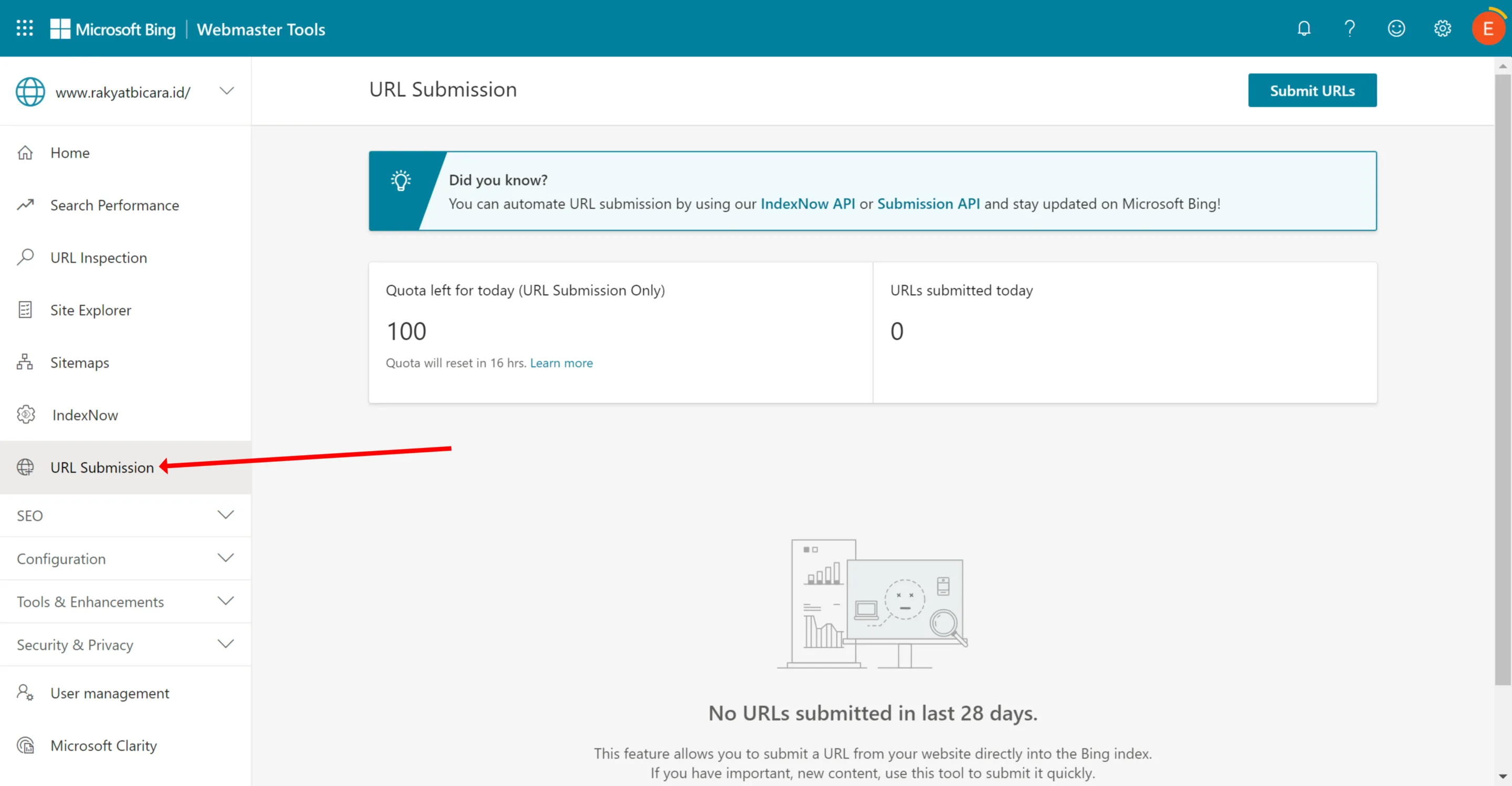Click the Learn more quota link
1512x786 pixels.
[x=561, y=363]
